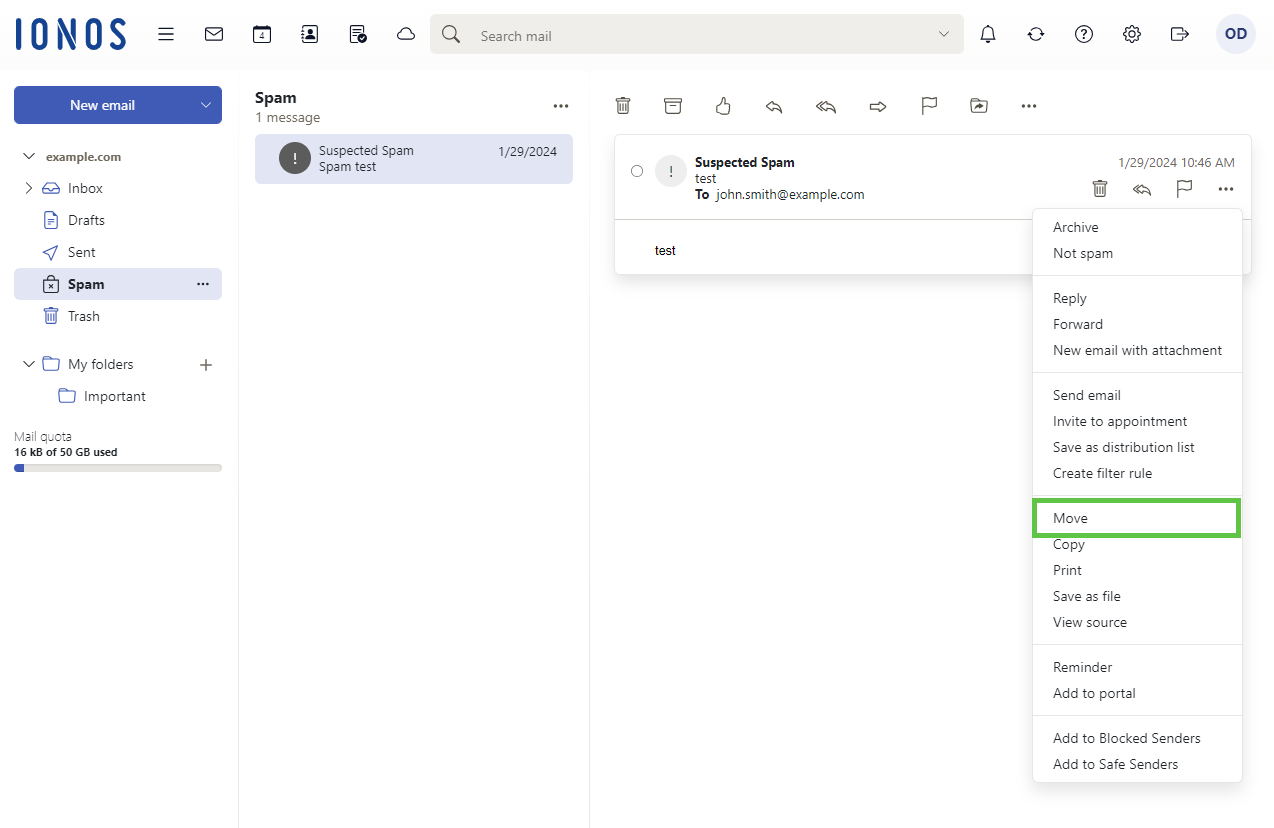Open the calendar icon in top bar
Image resolution: width=1274 pixels, height=828 pixels.
[262, 34]
